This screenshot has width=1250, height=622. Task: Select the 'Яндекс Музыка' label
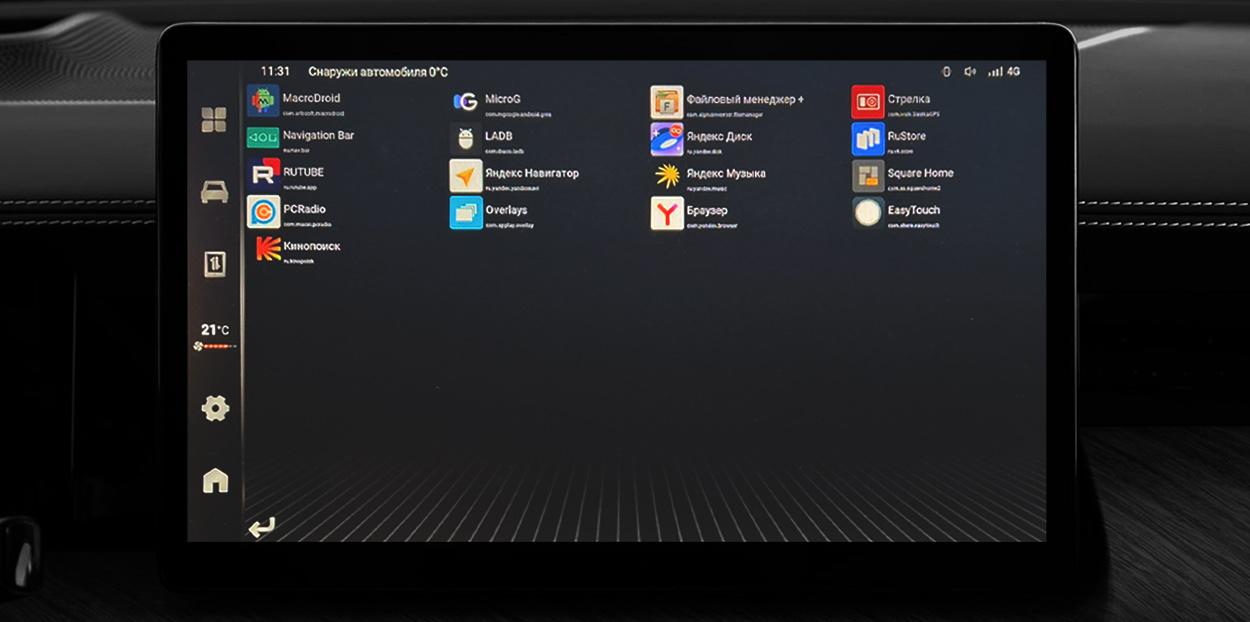click(x=726, y=173)
